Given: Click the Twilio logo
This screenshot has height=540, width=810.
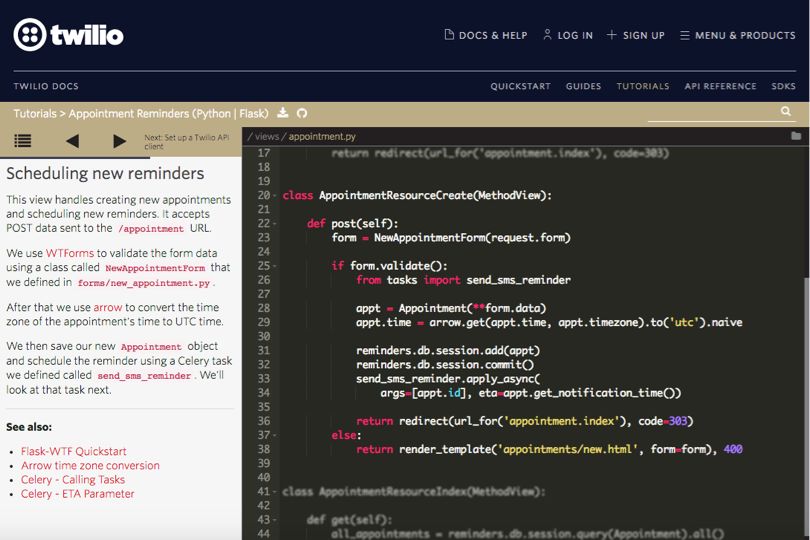Looking at the screenshot, I should coord(68,35).
